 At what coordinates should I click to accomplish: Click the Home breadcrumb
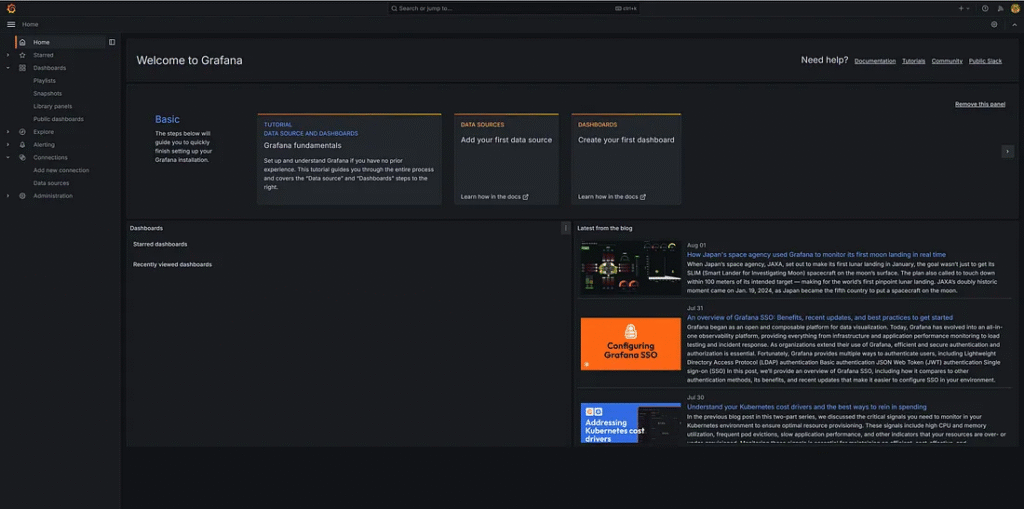pos(30,24)
